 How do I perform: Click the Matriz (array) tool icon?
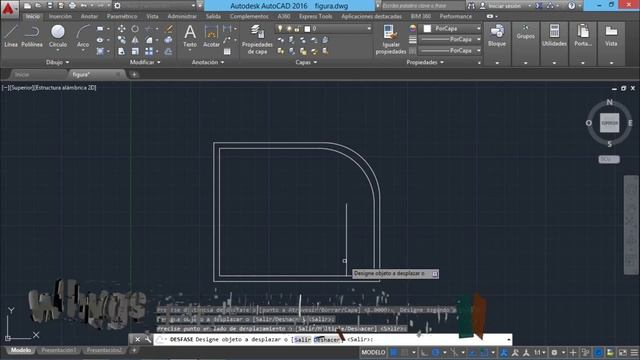click(149, 51)
